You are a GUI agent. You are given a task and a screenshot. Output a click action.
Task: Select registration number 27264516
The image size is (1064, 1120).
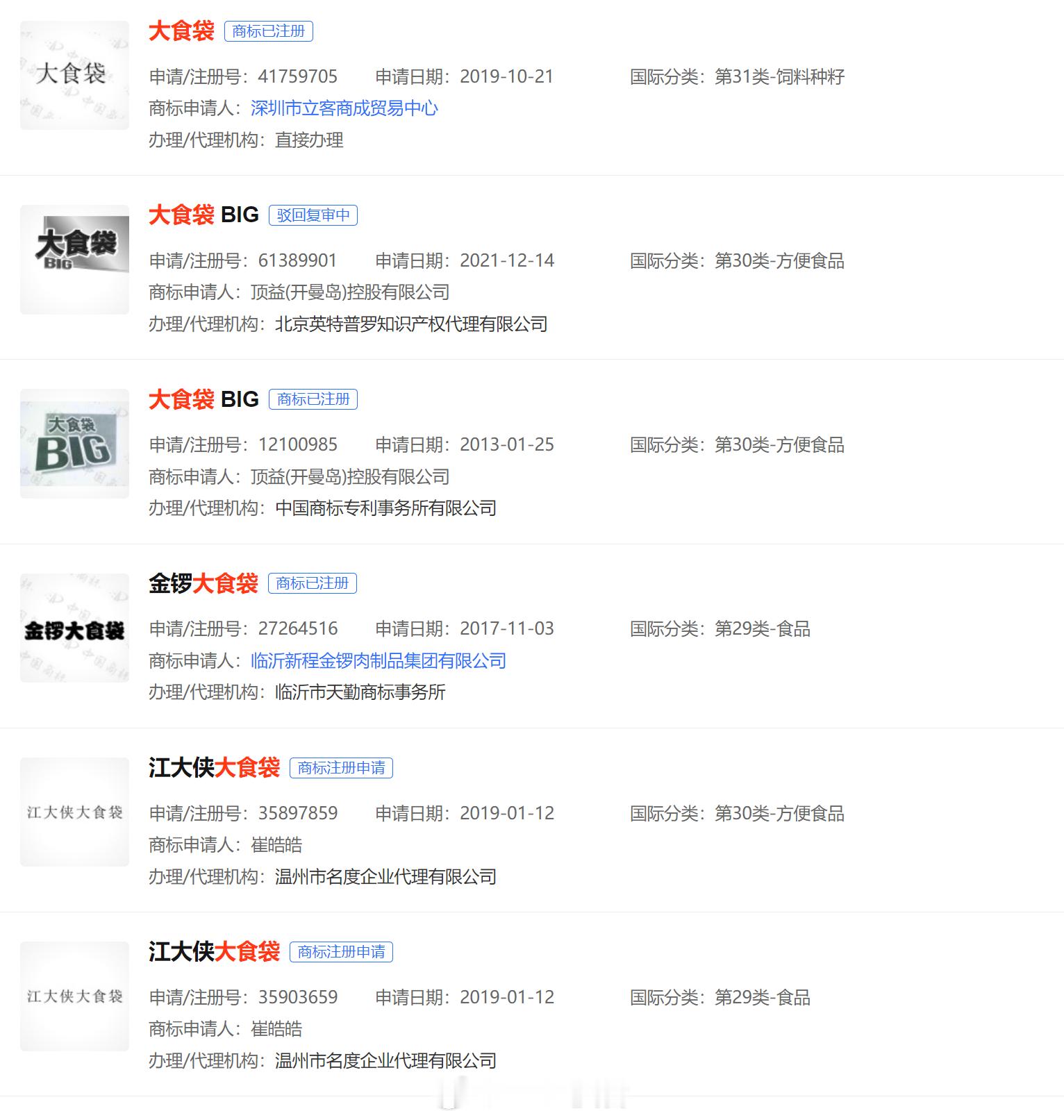tap(298, 628)
